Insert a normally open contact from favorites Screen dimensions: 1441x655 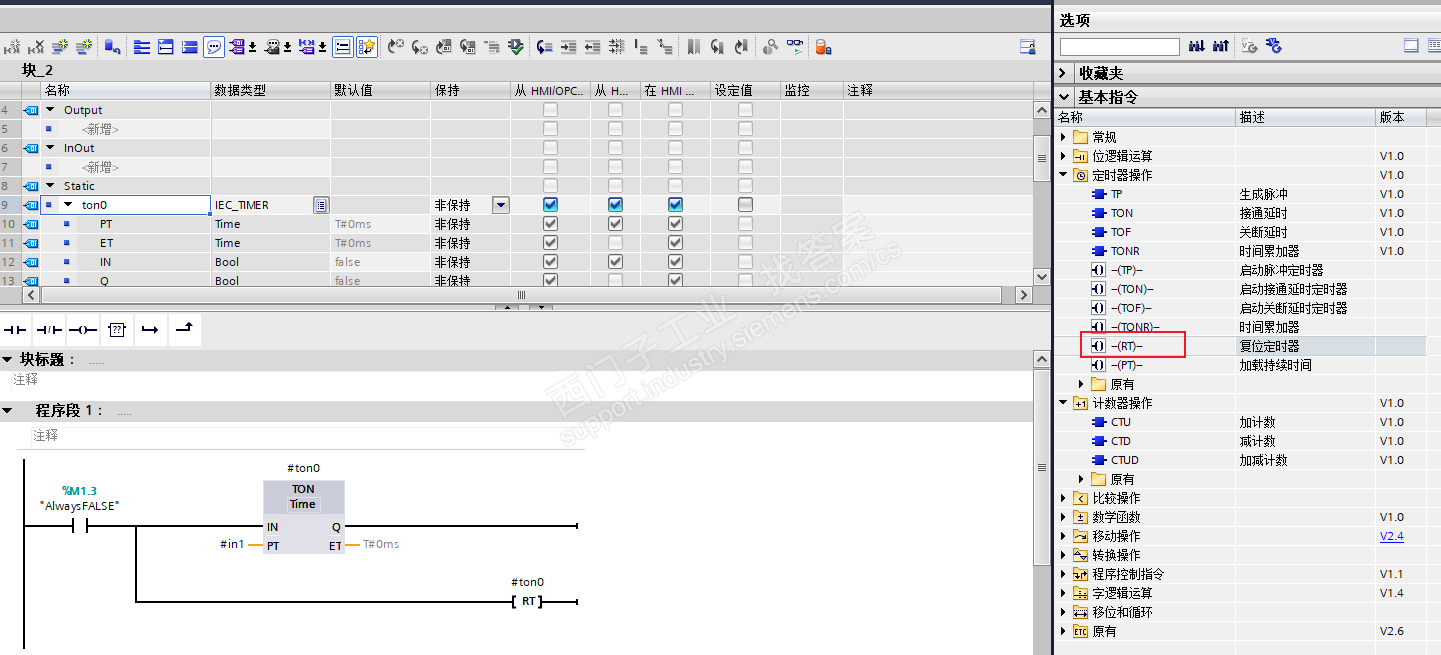pyautogui.click(x=16, y=329)
